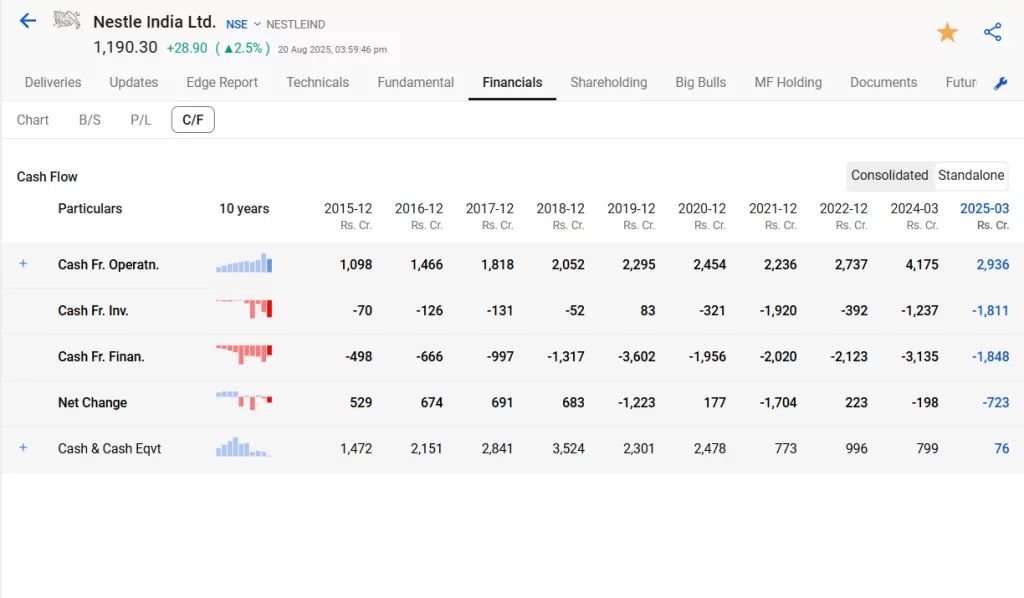Select the Financials tab
Image resolution: width=1024 pixels, height=598 pixels.
coord(512,82)
